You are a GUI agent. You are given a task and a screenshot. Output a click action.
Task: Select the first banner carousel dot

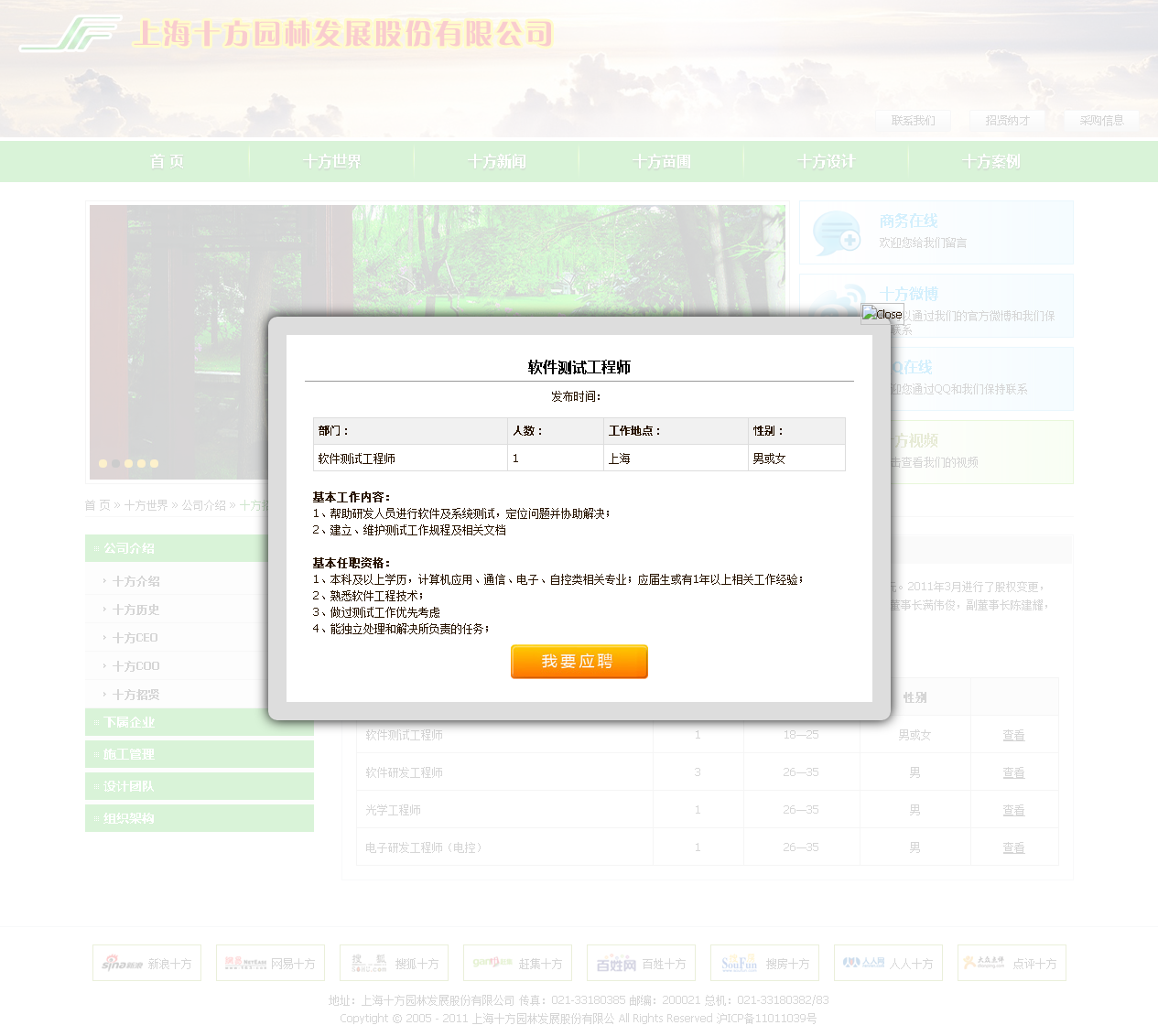coord(103,463)
